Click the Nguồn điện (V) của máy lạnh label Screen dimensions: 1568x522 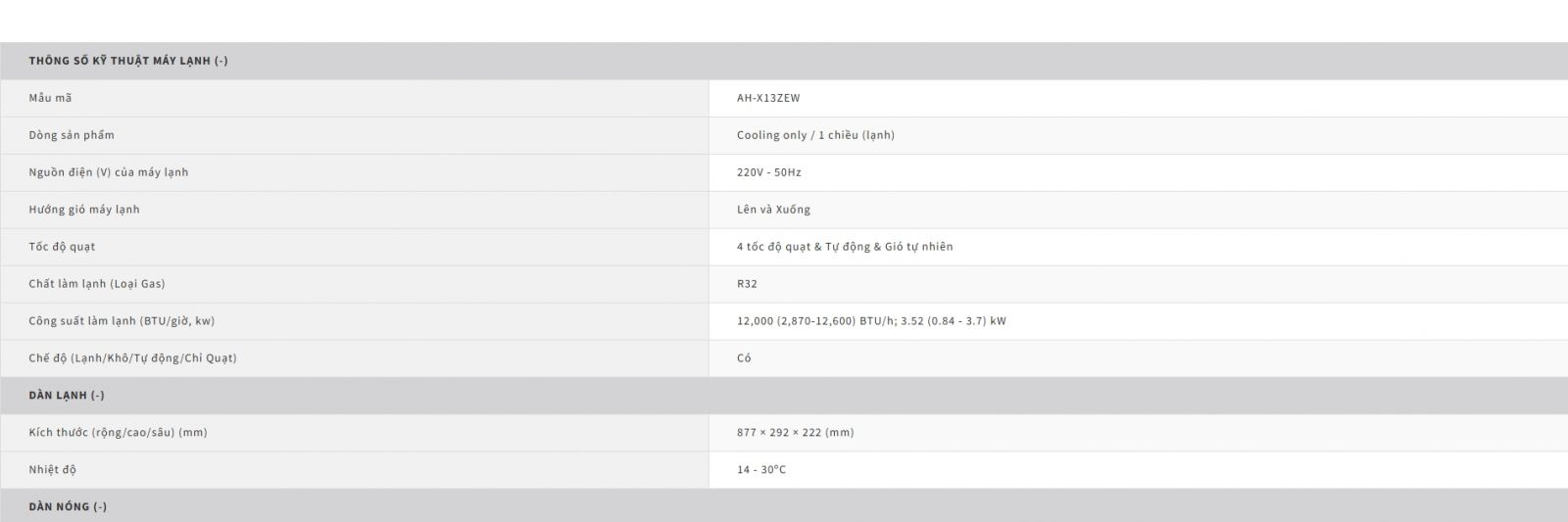(x=109, y=172)
